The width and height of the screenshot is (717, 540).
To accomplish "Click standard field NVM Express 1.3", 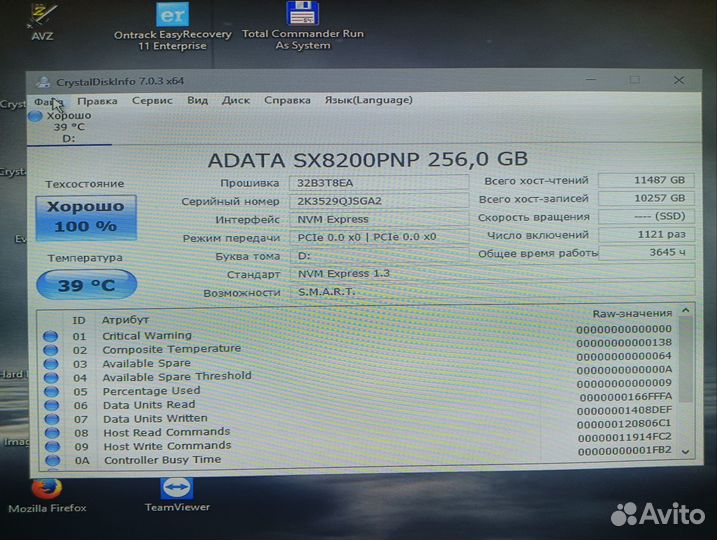I will click(x=492, y=273).
